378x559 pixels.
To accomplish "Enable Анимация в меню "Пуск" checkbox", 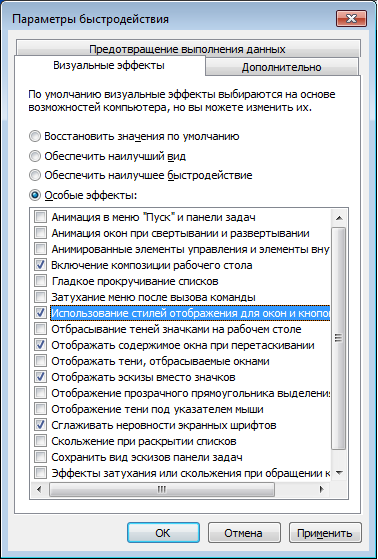I will 40,217.
